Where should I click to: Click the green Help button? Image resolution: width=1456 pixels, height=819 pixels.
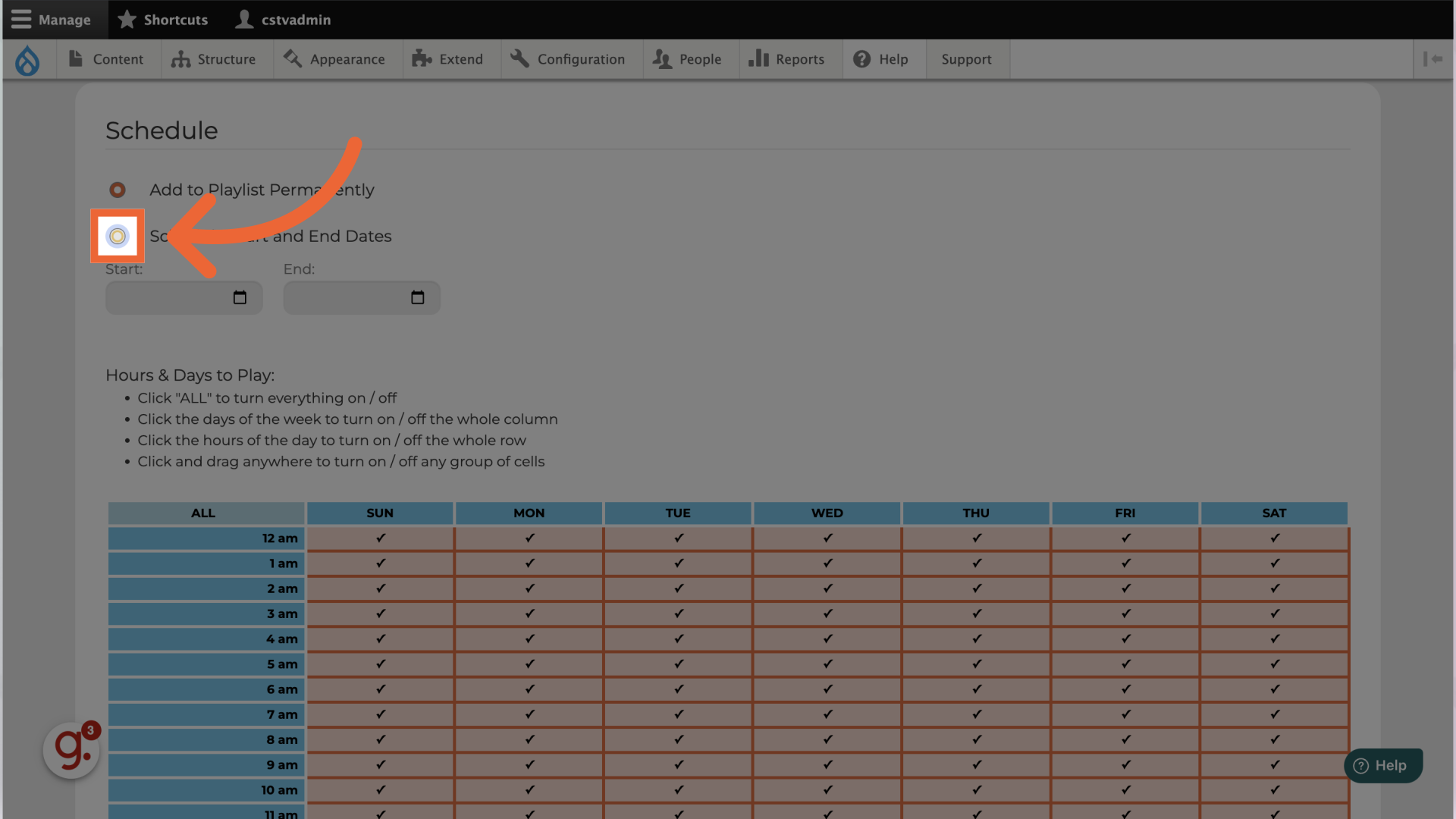[1382, 765]
